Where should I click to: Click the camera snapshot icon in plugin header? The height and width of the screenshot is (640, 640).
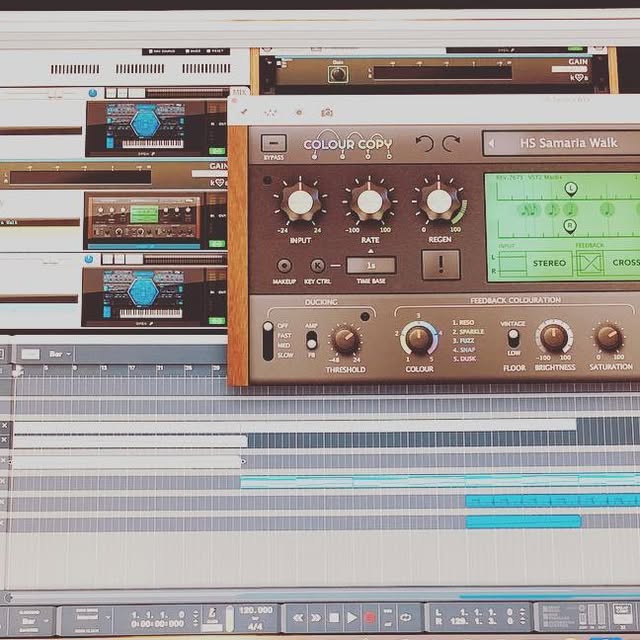point(327,112)
